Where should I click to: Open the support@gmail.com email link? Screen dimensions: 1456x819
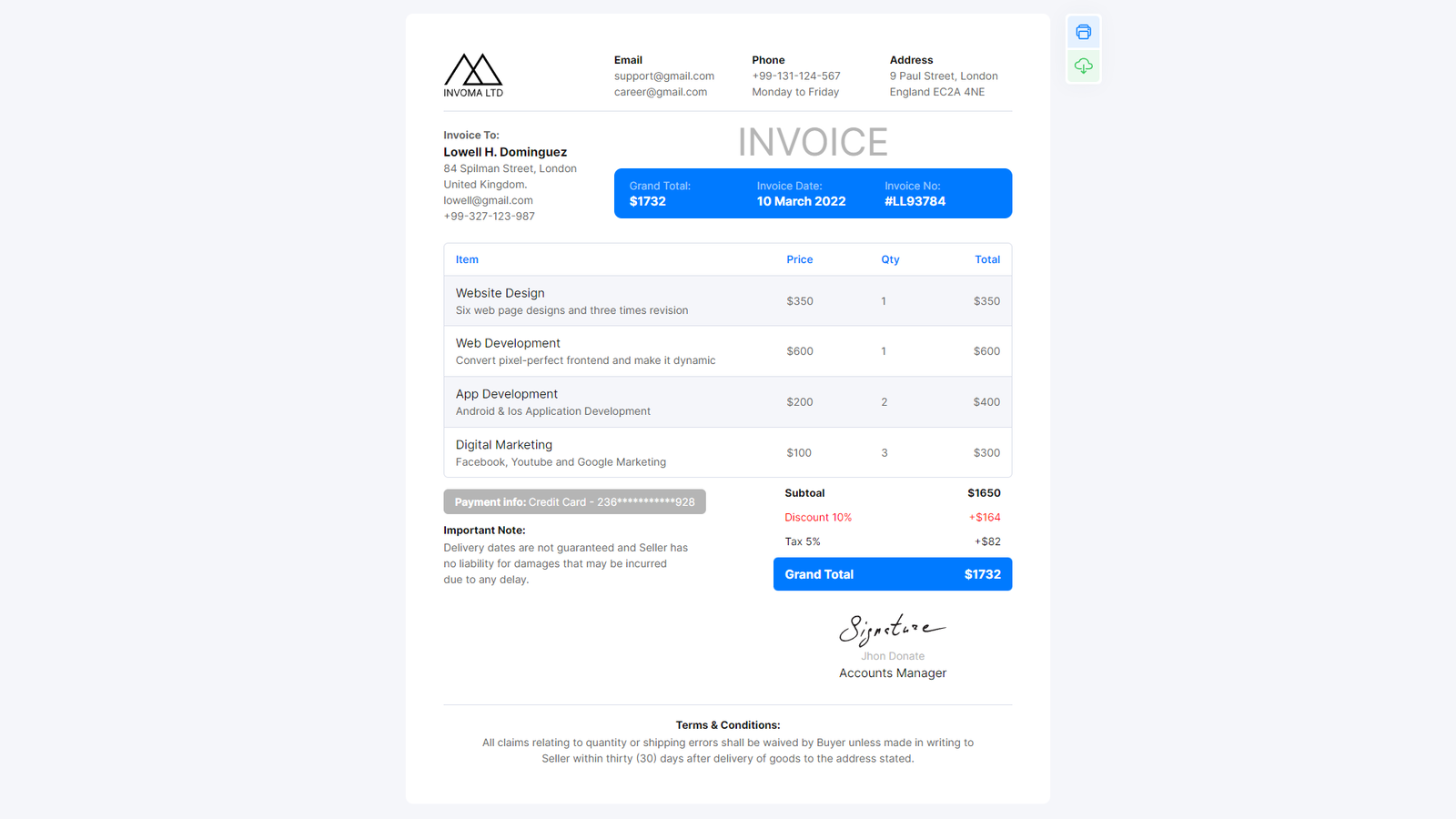point(663,76)
